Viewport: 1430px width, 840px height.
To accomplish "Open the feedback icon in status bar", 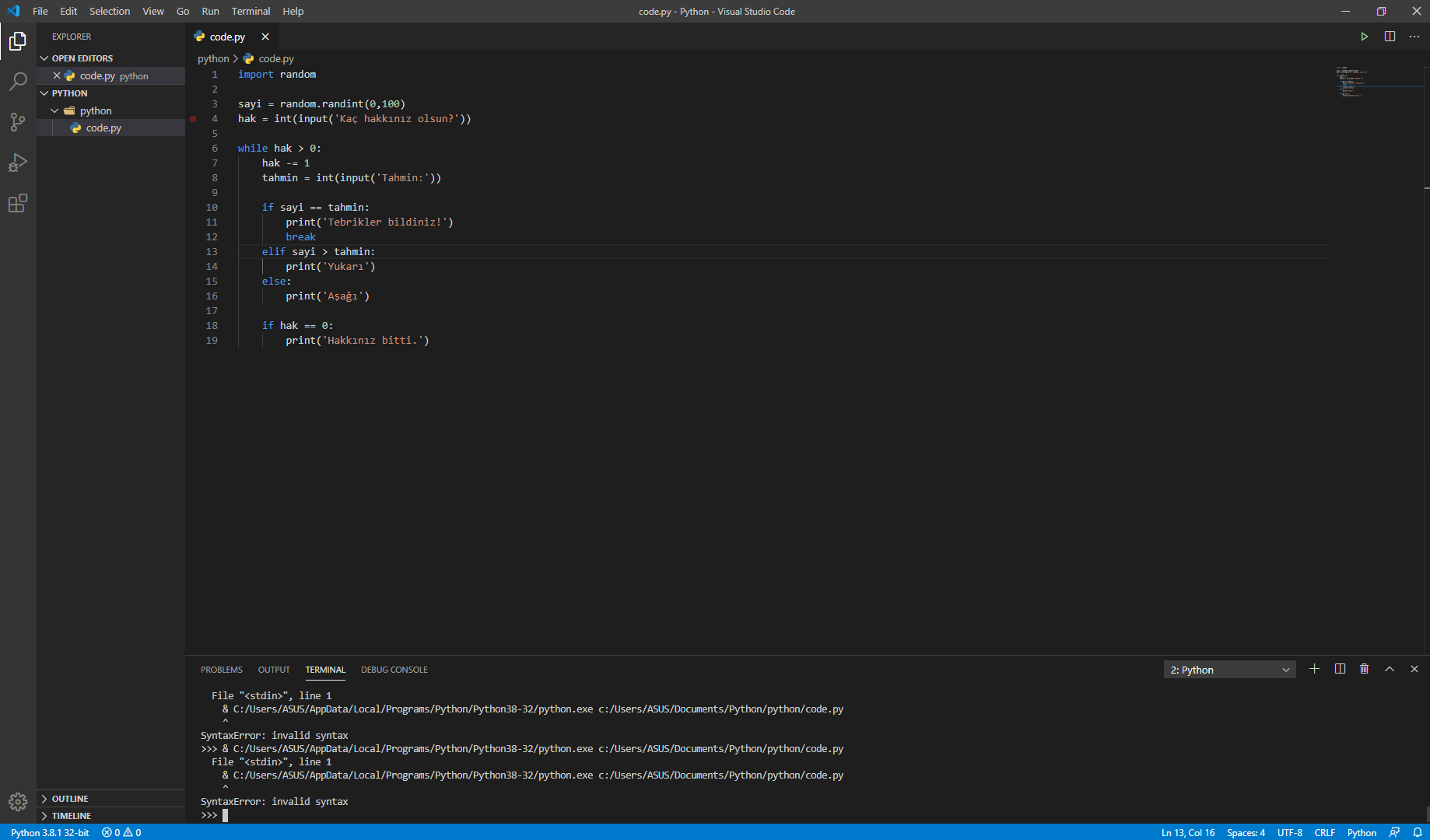I will (x=1394, y=832).
